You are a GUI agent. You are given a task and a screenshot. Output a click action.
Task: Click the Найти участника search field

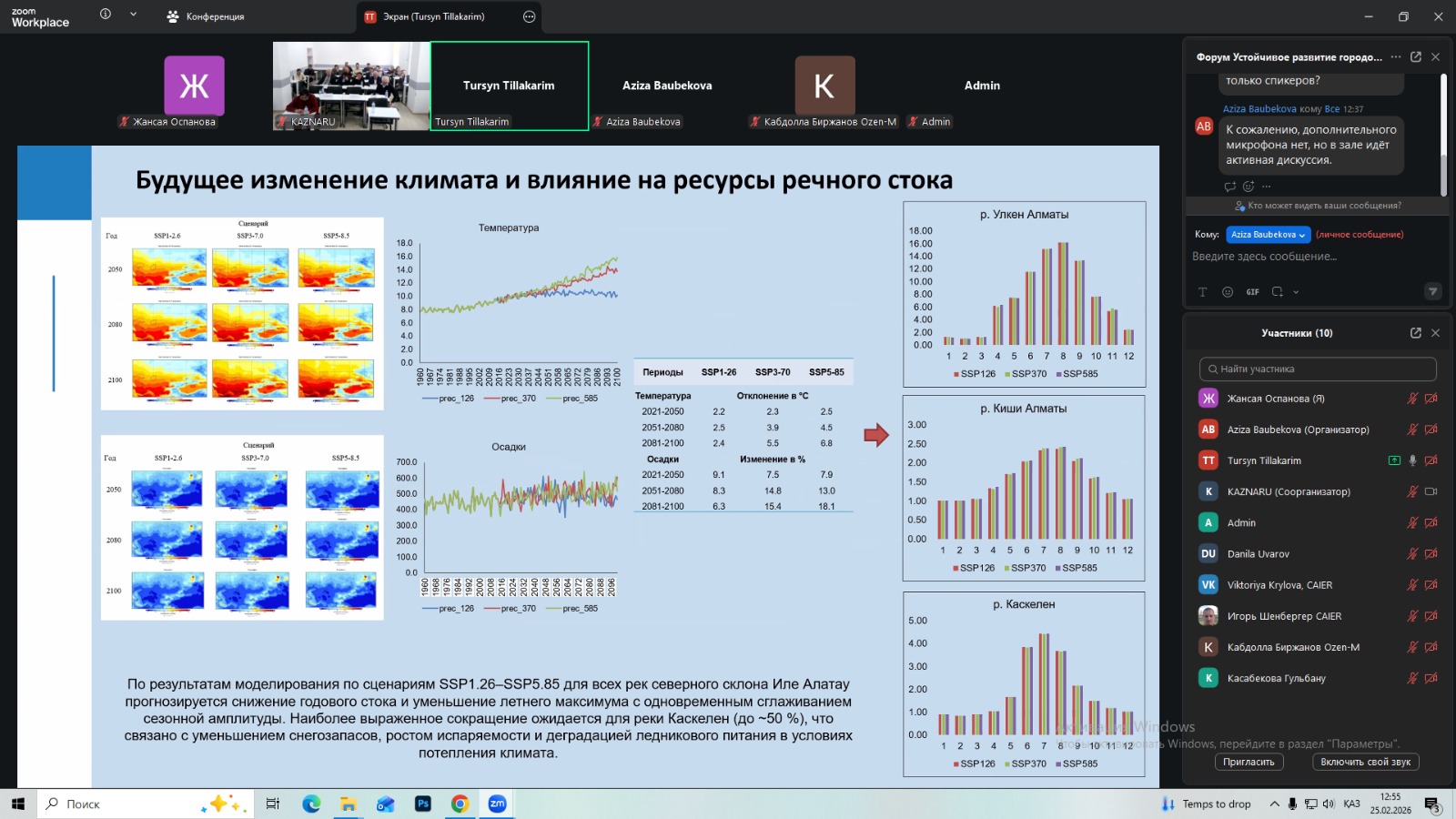1318,369
